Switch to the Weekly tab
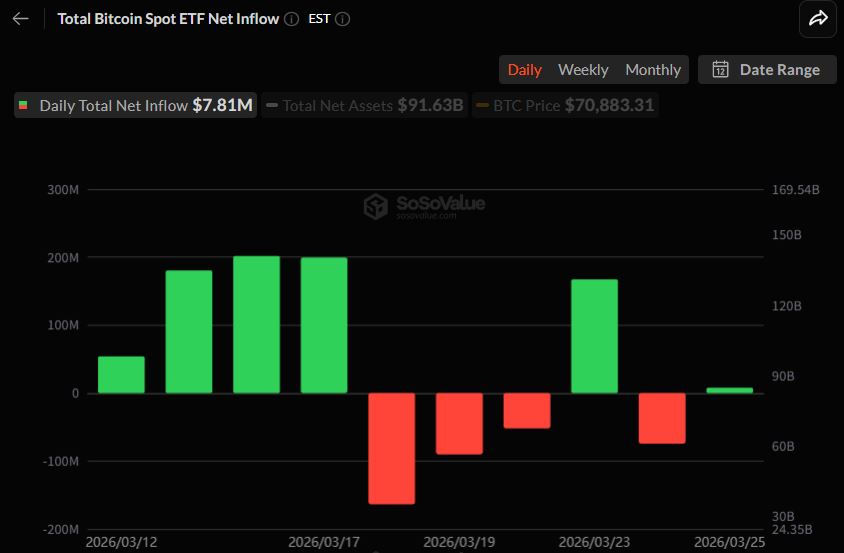The width and height of the screenshot is (844, 553). 583,69
